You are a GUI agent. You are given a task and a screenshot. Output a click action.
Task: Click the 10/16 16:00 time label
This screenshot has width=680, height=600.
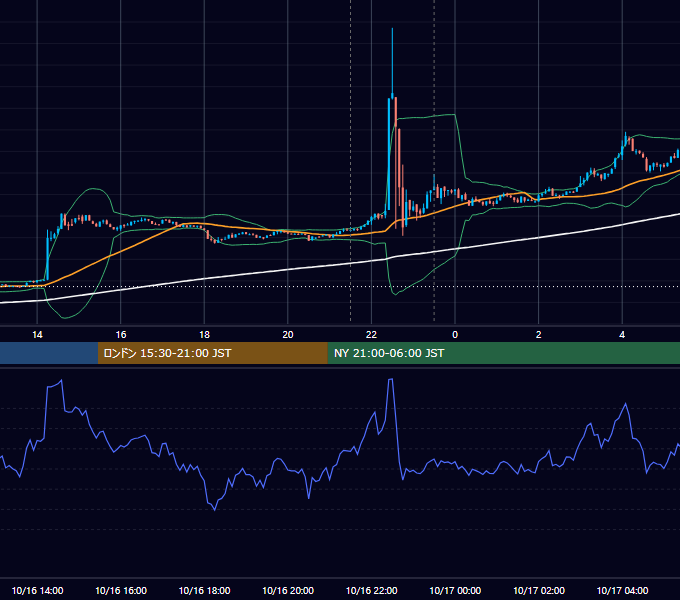tap(121, 590)
